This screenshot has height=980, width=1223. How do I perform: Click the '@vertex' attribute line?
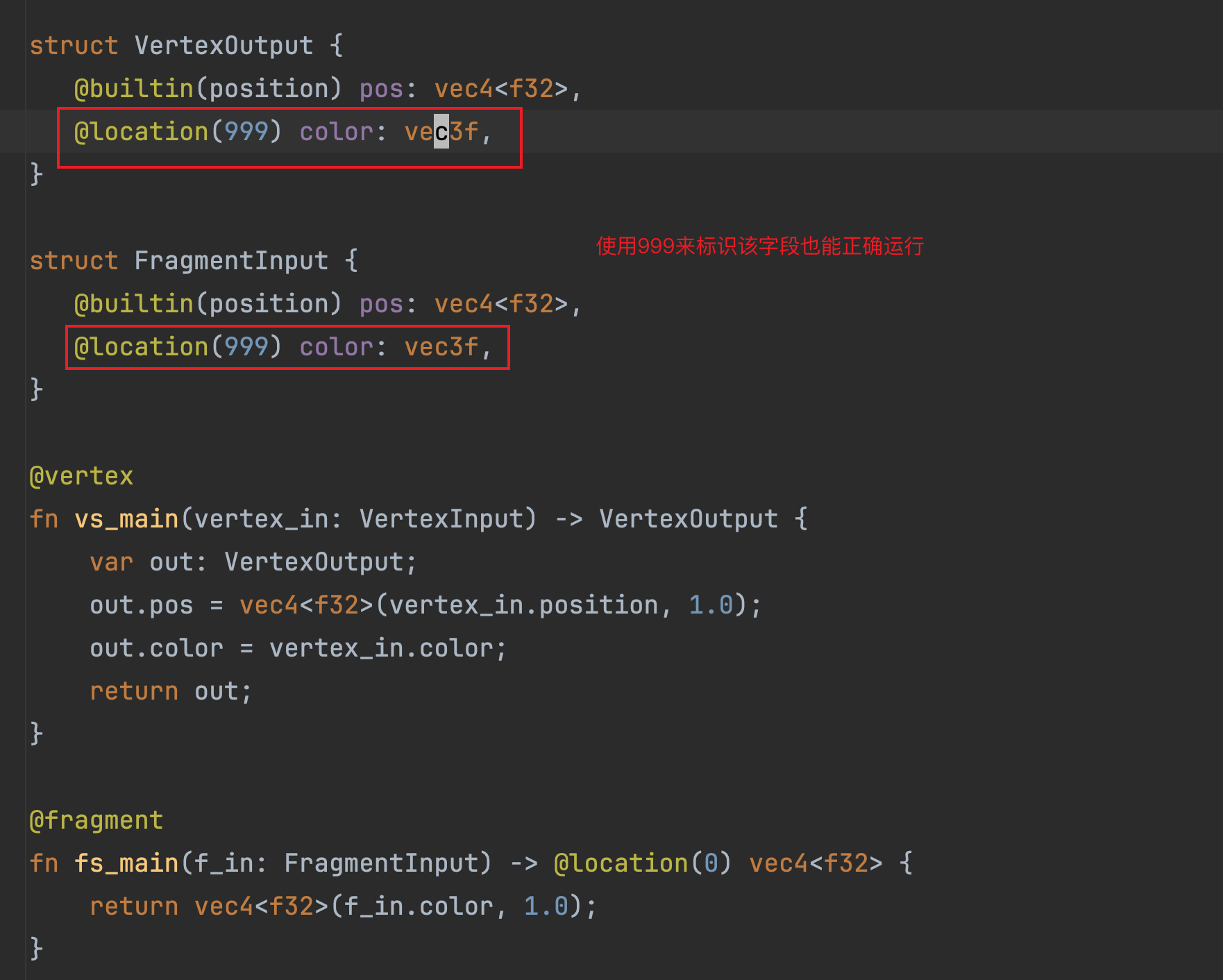coord(82,476)
